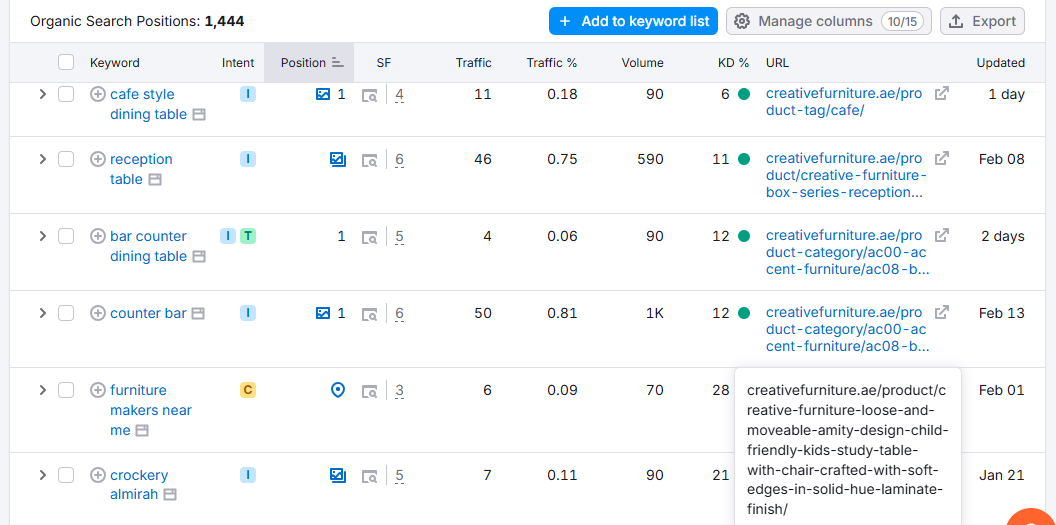Click image pack position icon for crockery almirah
Image resolution: width=1056 pixels, height=525 pixels.
338,475
